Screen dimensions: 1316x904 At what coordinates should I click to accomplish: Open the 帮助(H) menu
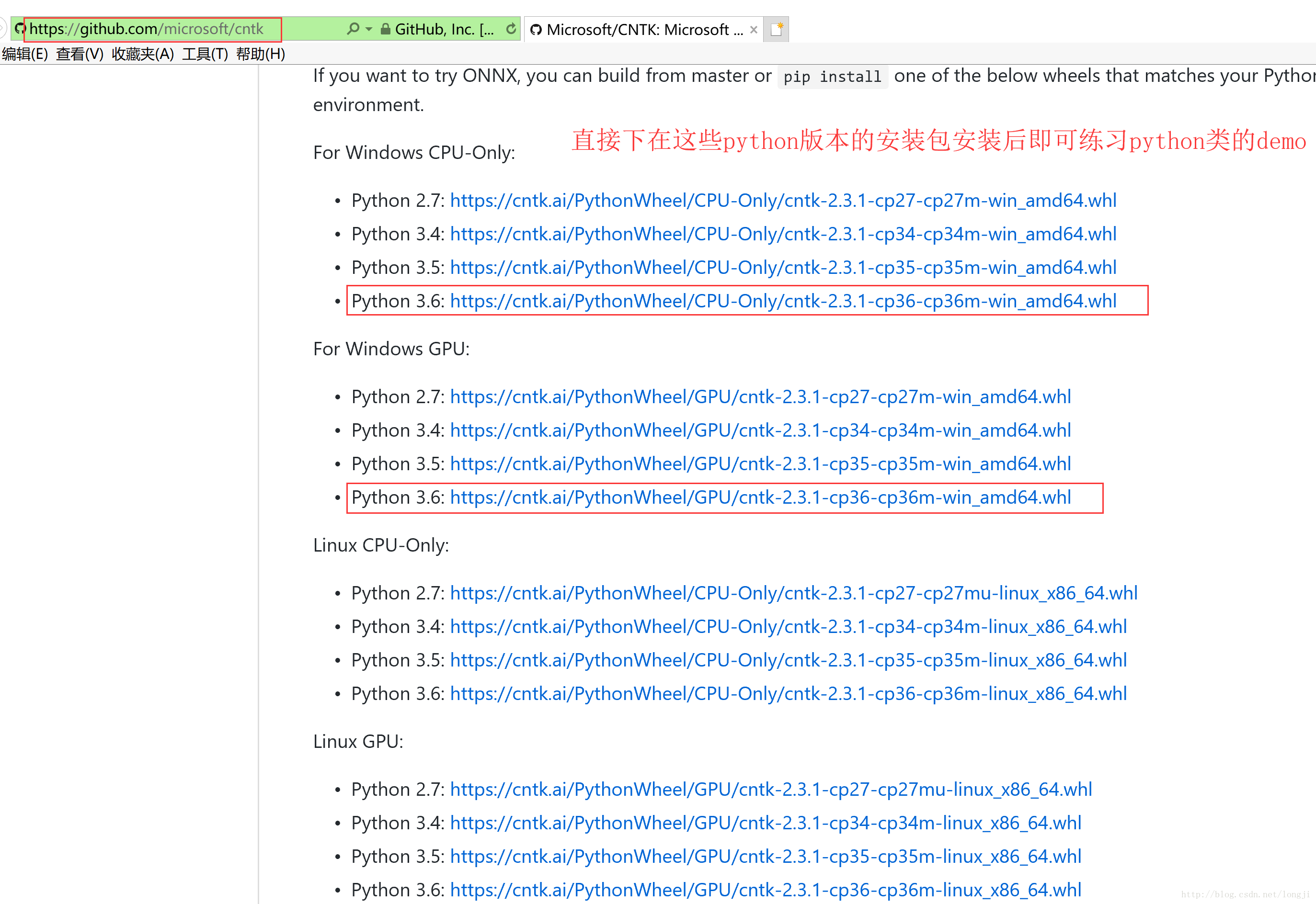[261, 55]
